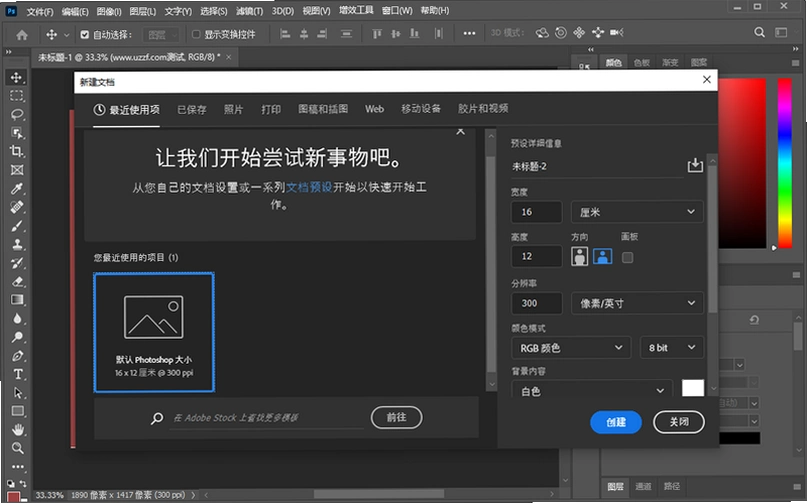Switch to the Web tab

point(374,109)
